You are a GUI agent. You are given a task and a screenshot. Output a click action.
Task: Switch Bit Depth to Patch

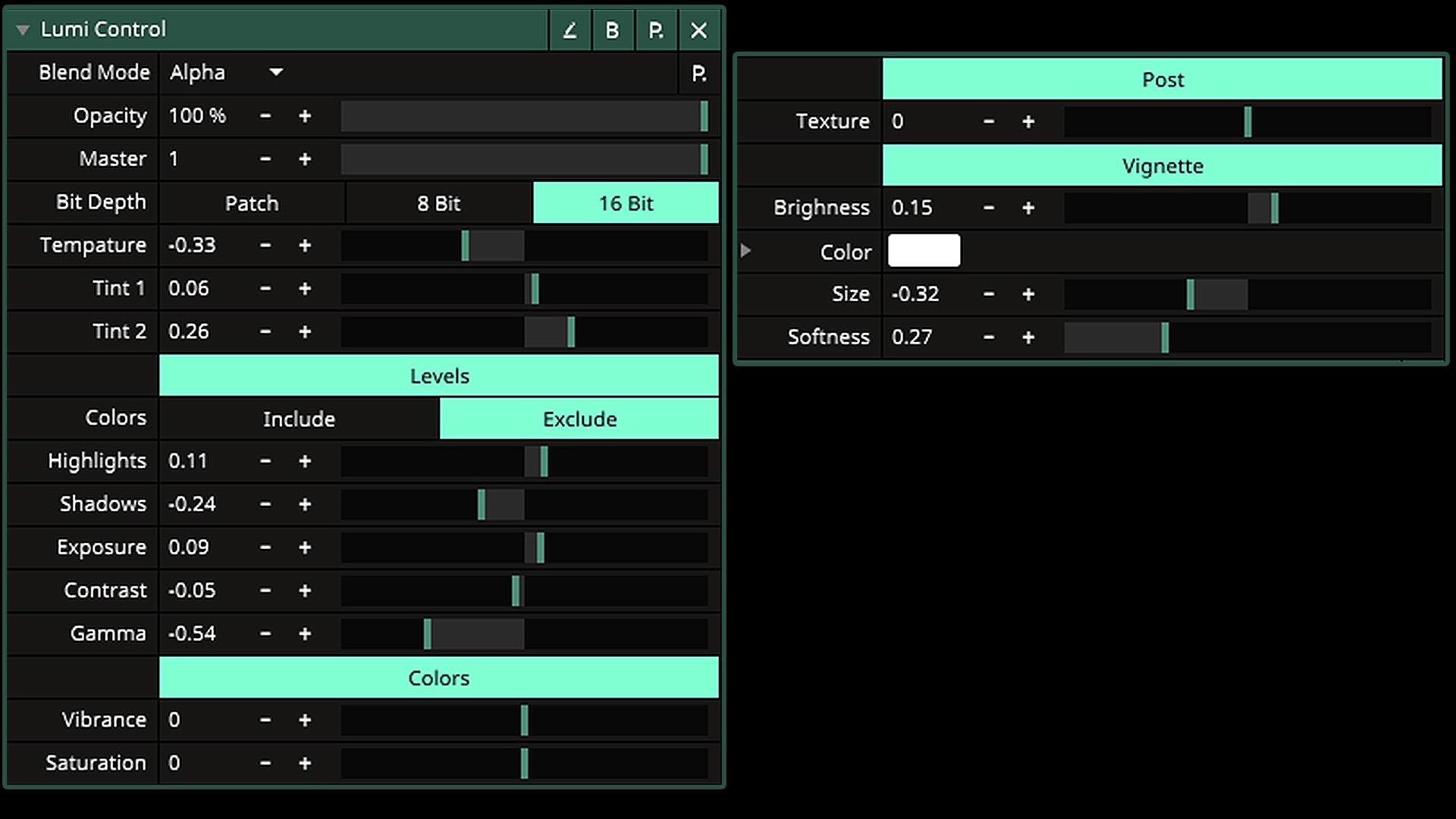coord(252,203)
